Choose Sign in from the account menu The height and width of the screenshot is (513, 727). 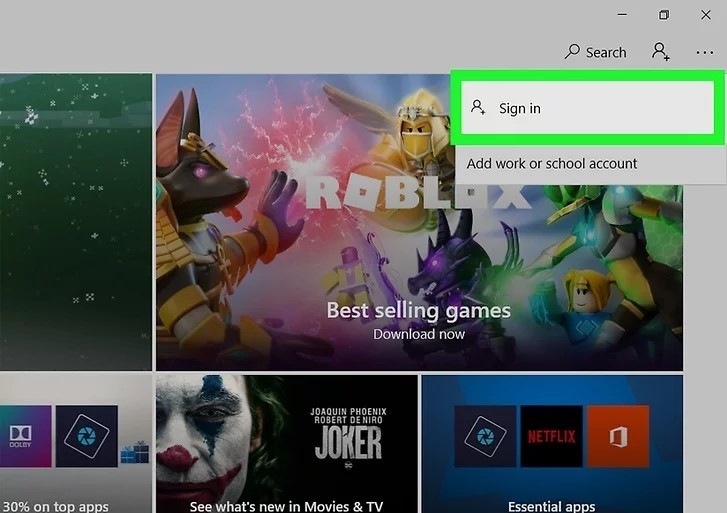point(587,108)
